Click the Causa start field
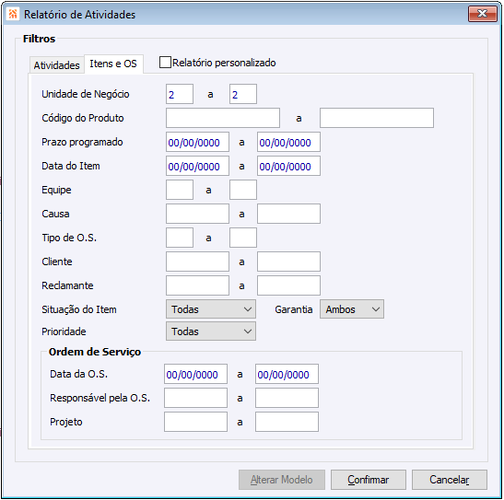 tap(198, 214)
